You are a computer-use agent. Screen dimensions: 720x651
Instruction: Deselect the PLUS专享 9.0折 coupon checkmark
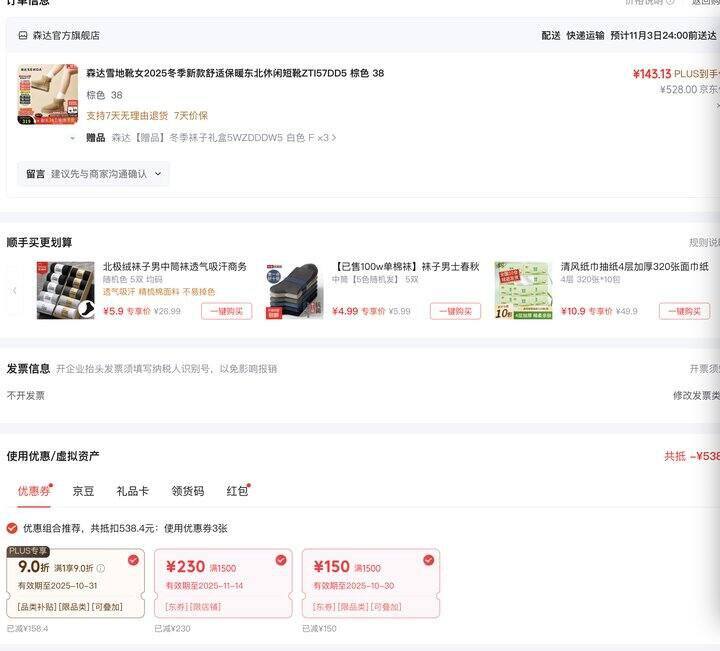133,560
